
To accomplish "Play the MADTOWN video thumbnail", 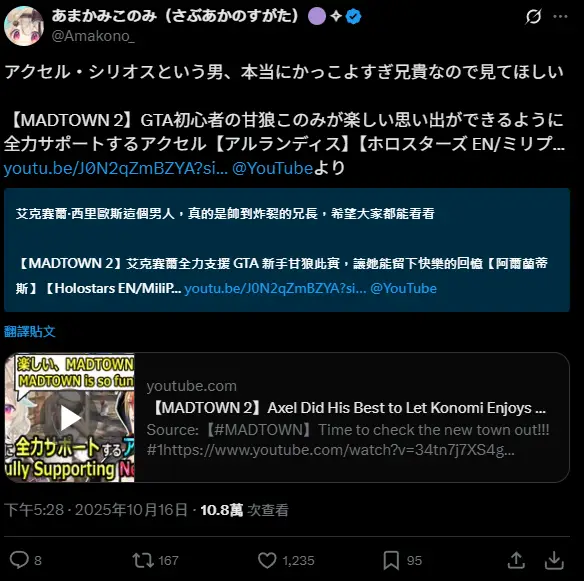I will tap(70, 418).
